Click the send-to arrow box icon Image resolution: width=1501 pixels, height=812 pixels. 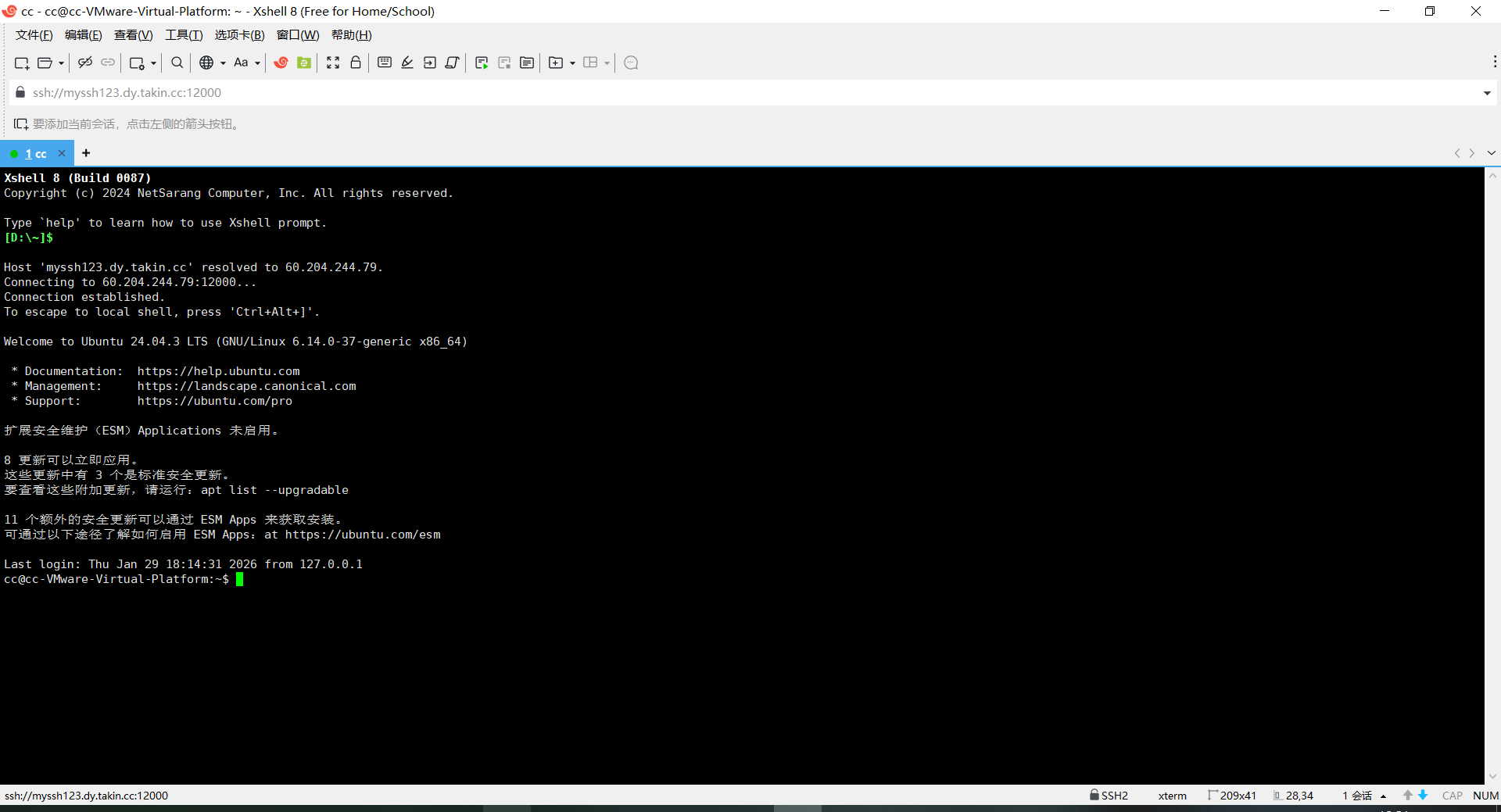tap(430, 63)
